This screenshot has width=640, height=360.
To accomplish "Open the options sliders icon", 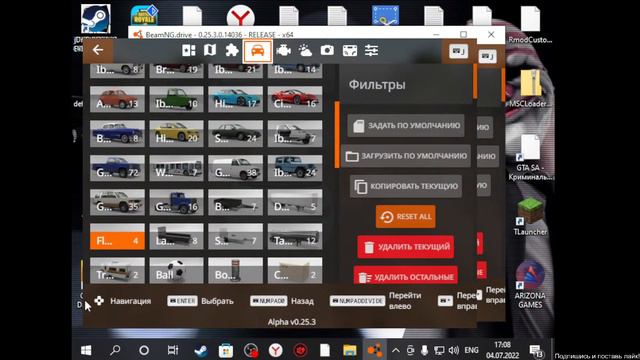I will [371, 50].
